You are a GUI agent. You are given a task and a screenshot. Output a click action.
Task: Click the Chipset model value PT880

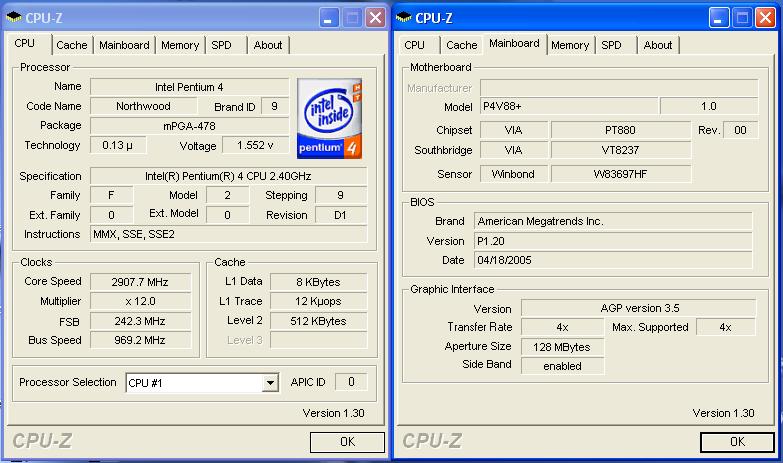(x=621, y=130)
